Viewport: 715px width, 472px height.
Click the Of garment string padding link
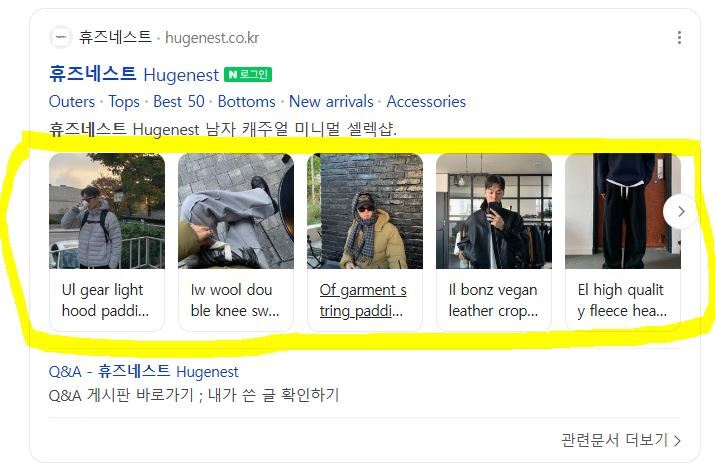[x=363, y=301]
